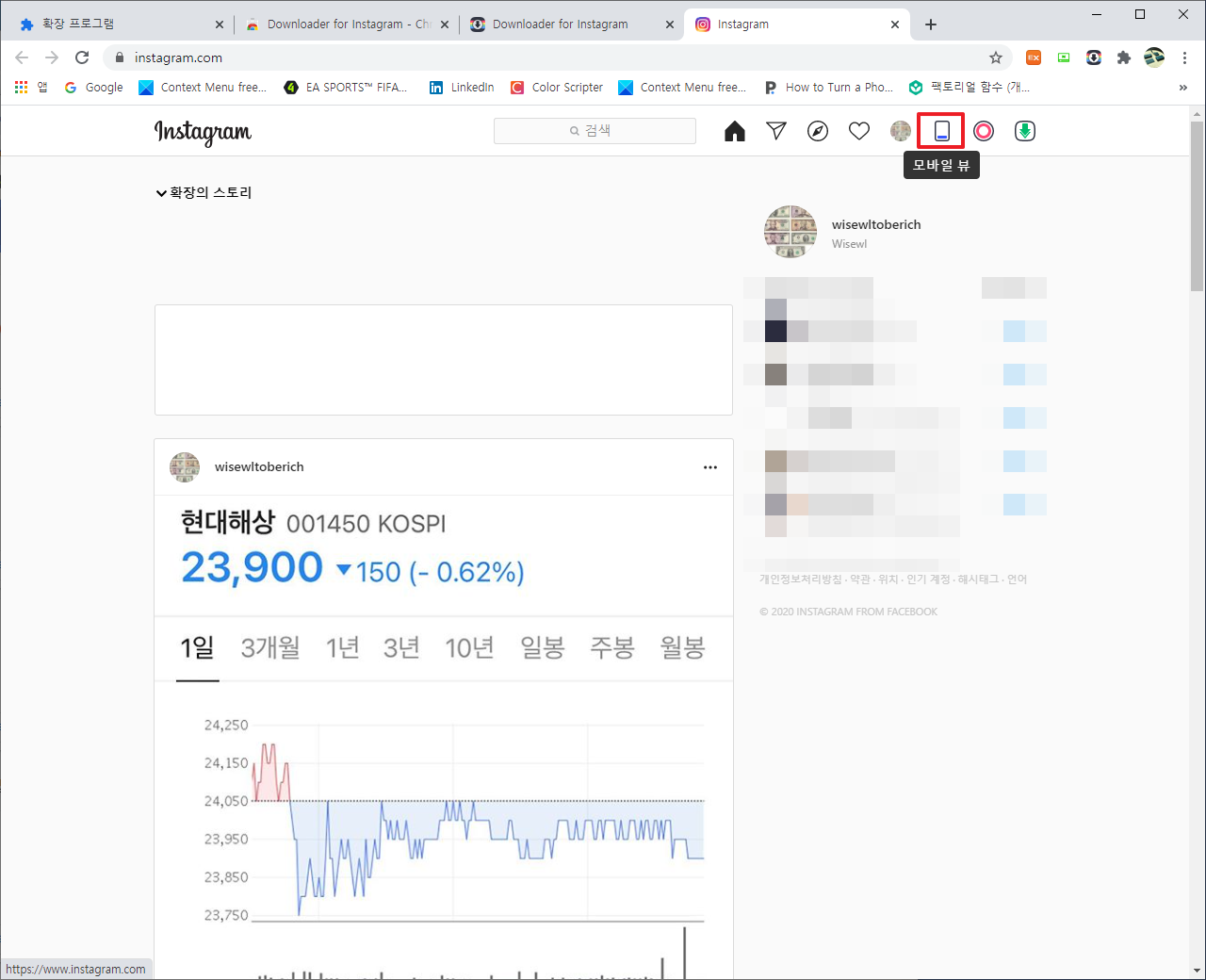Select 월봉 chart tab
The width and height of the screenshot is (1206, 980).
click(x=683, y=647)
